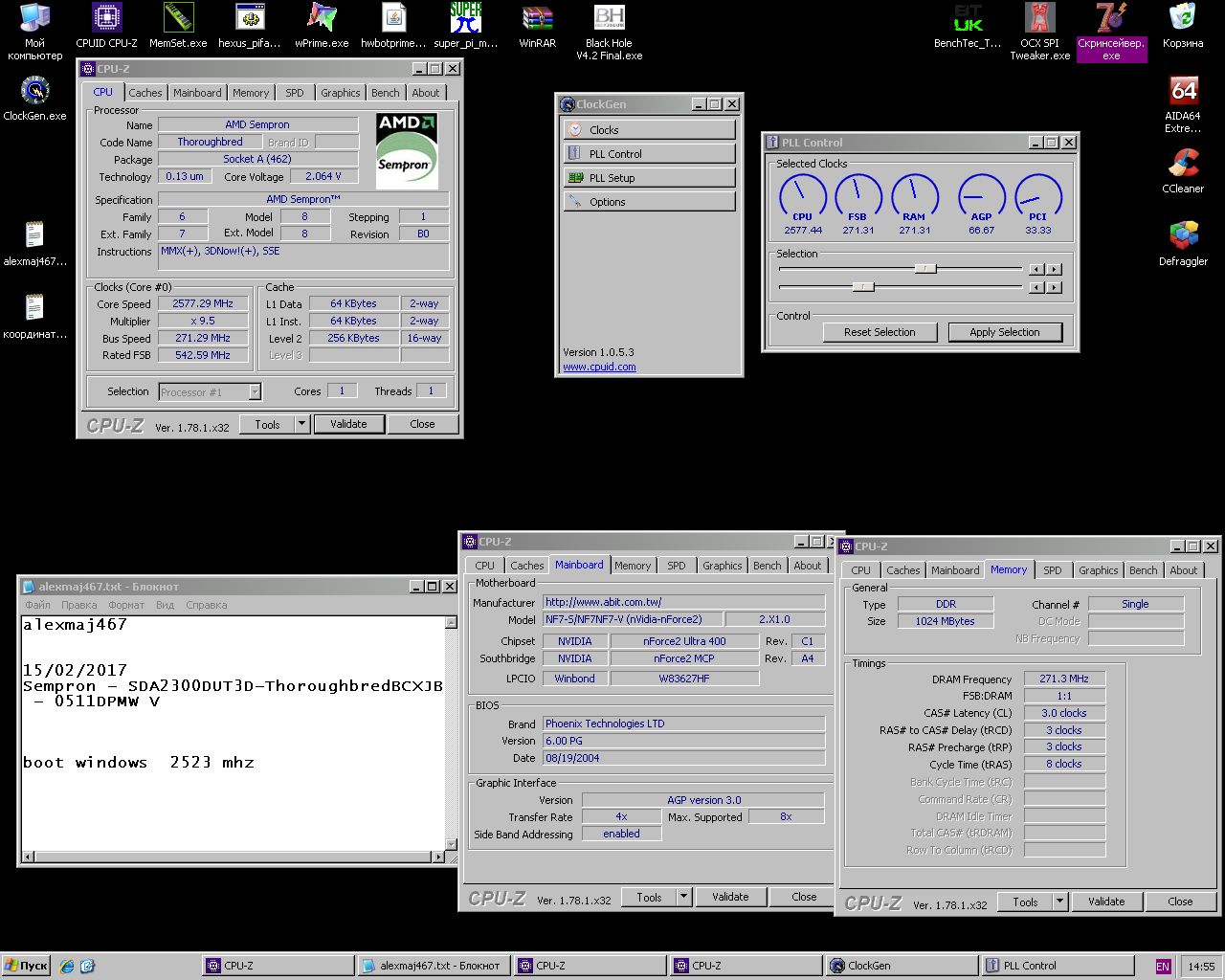Open hexus_pifa desktop shortcut
Screen dimensions: 1225x980
click(250, 26)
